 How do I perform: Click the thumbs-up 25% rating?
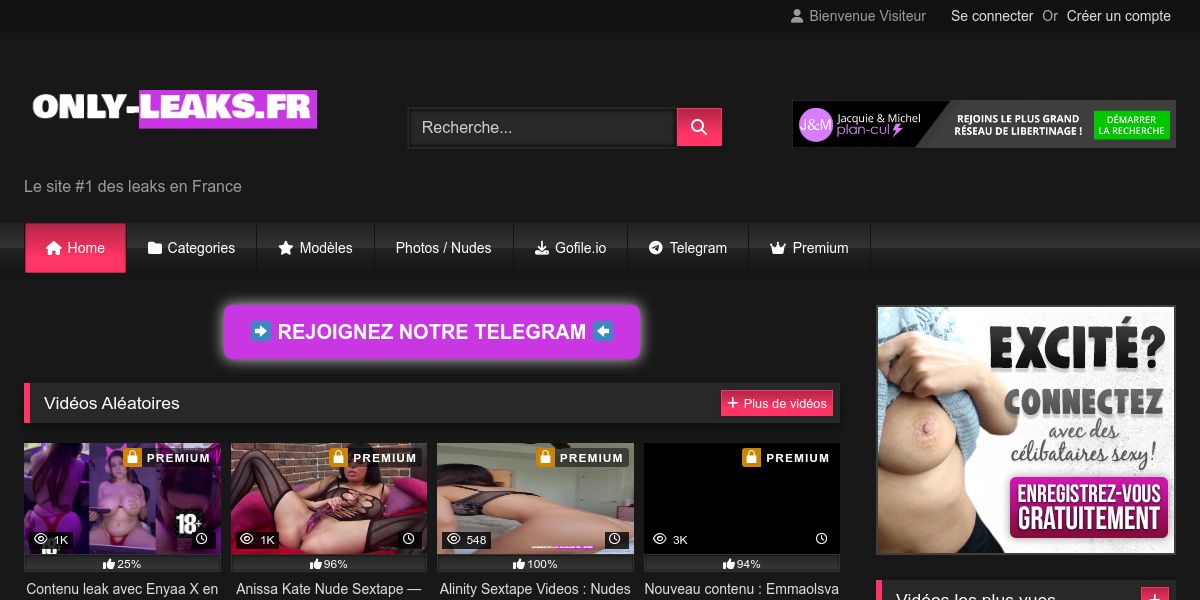pos(122,564)
